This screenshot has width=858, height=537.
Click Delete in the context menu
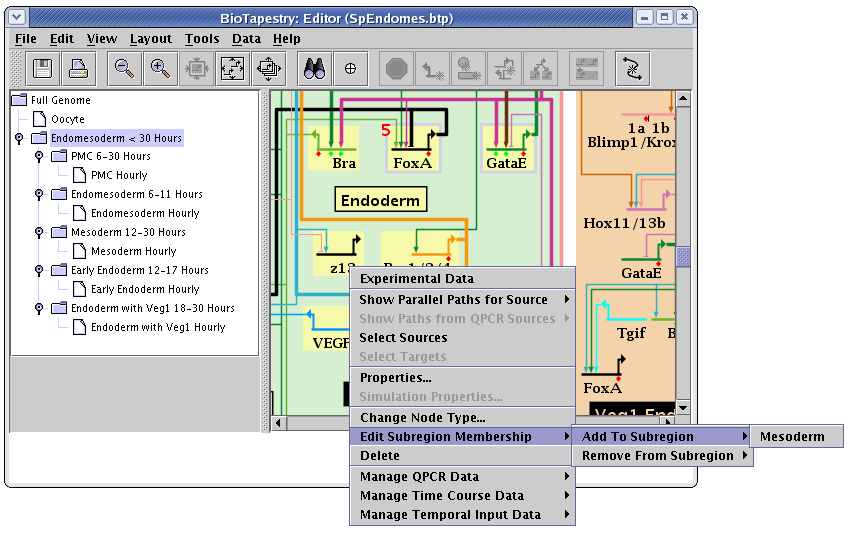tap(379, 456)
